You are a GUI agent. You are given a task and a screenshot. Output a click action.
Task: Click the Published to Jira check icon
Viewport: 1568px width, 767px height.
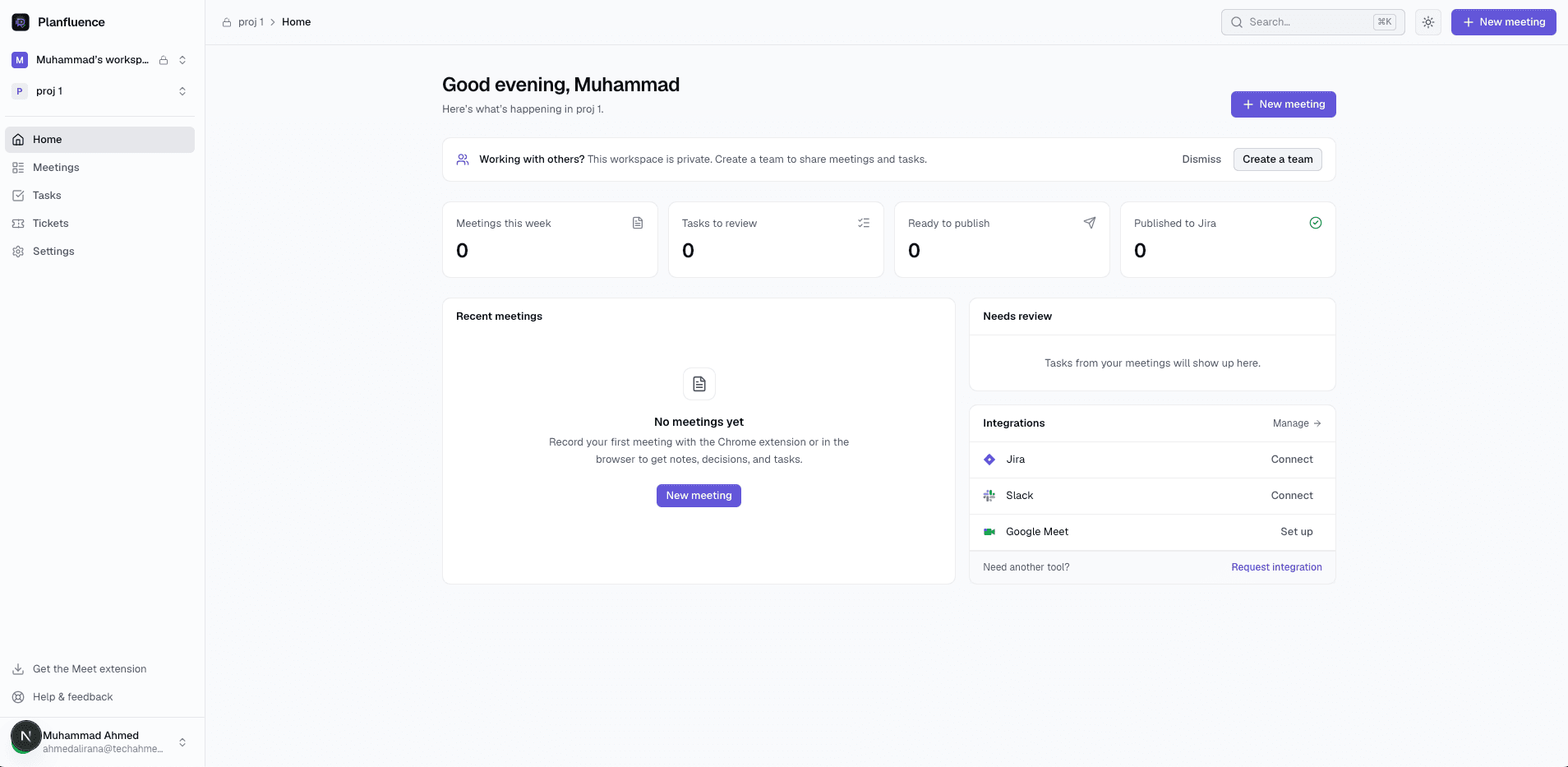pyautogui.click(x=1316, y=223)
